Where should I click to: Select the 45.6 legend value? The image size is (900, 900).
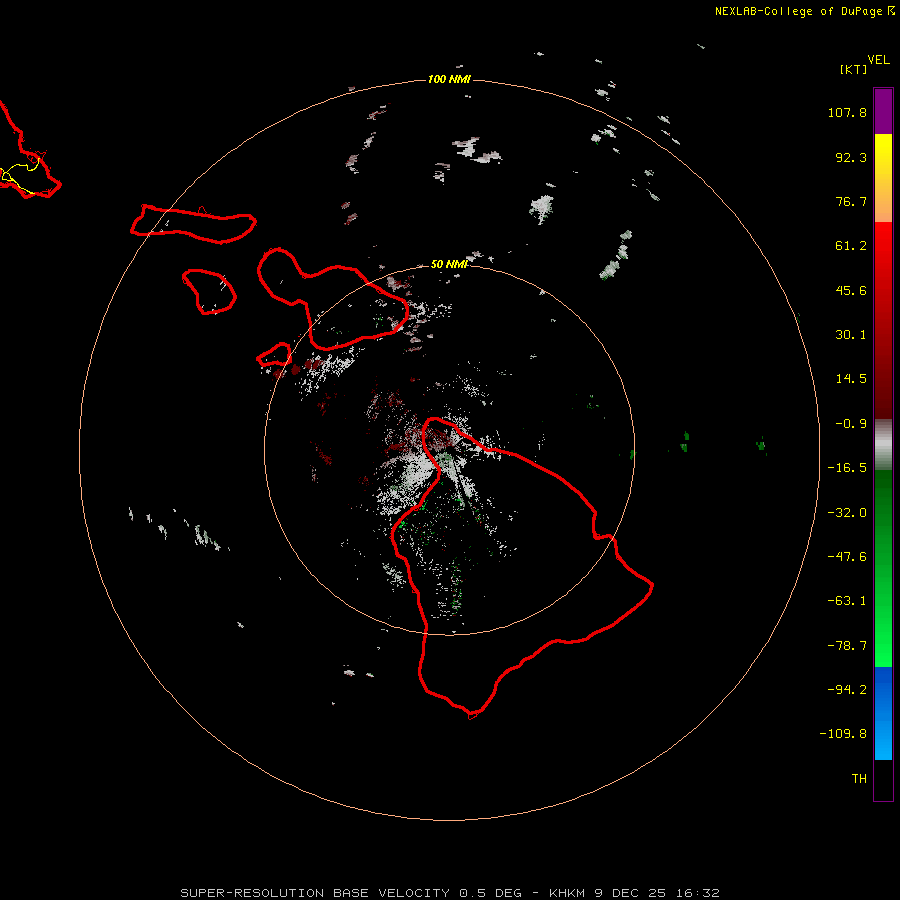point(851,290)
